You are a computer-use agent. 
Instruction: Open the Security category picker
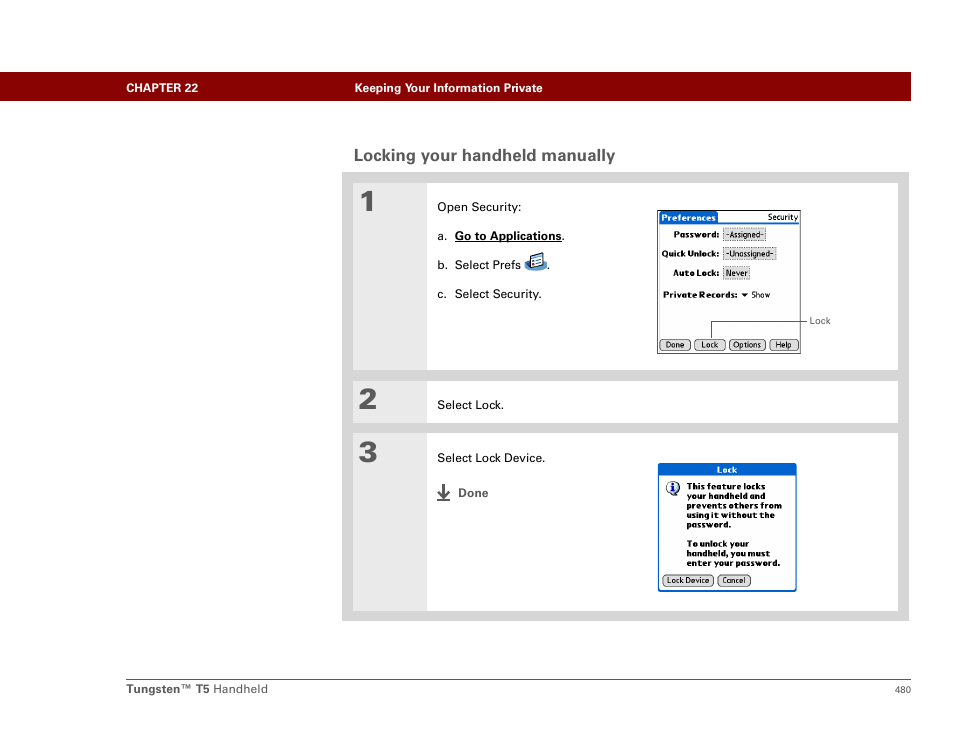click(x=782, y=217)
